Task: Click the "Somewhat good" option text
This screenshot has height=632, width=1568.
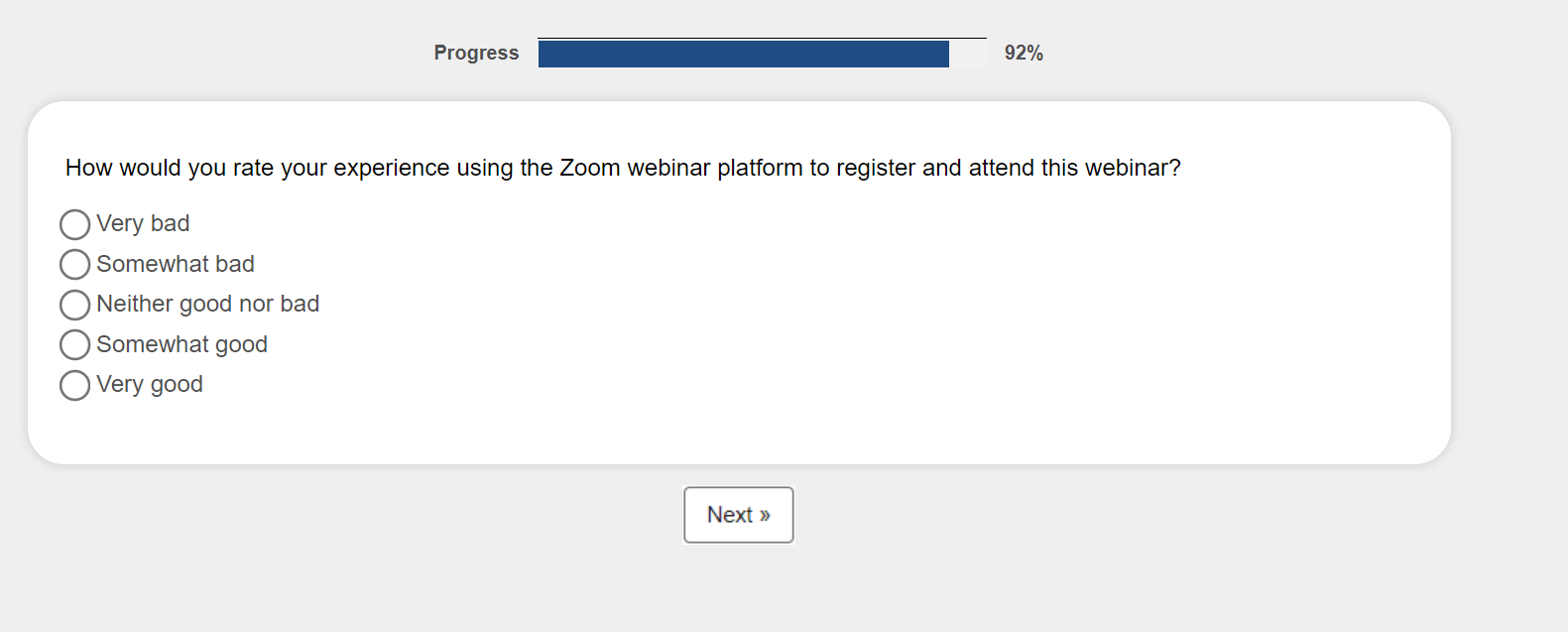Action: [x=181, y=344]
